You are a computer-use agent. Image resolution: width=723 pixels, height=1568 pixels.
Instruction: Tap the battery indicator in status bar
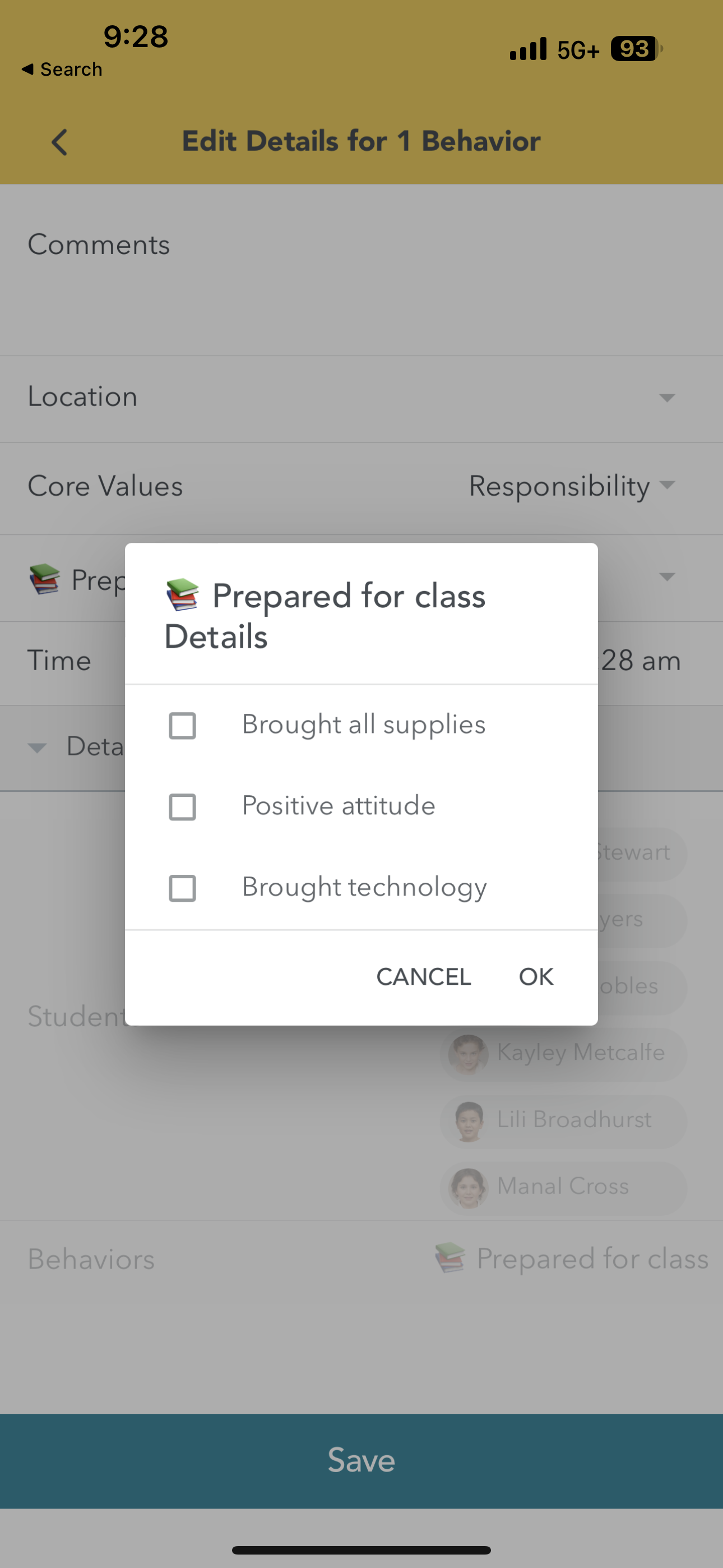[636, 49]
